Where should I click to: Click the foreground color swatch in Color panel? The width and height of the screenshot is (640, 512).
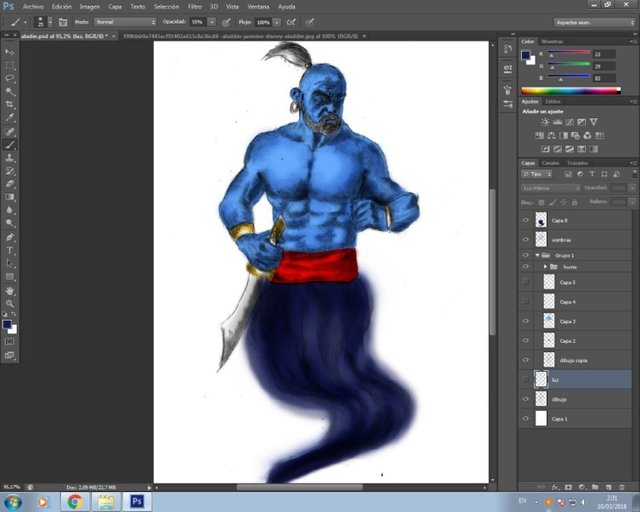(526, 55)
